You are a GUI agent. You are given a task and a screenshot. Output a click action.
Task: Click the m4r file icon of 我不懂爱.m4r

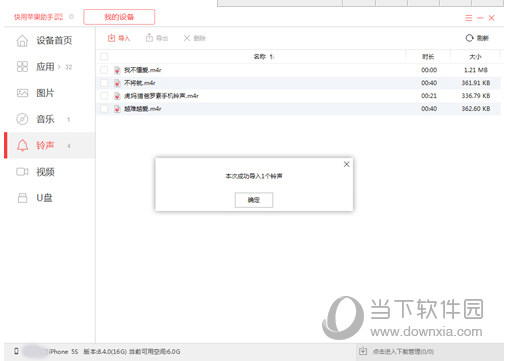117,70
